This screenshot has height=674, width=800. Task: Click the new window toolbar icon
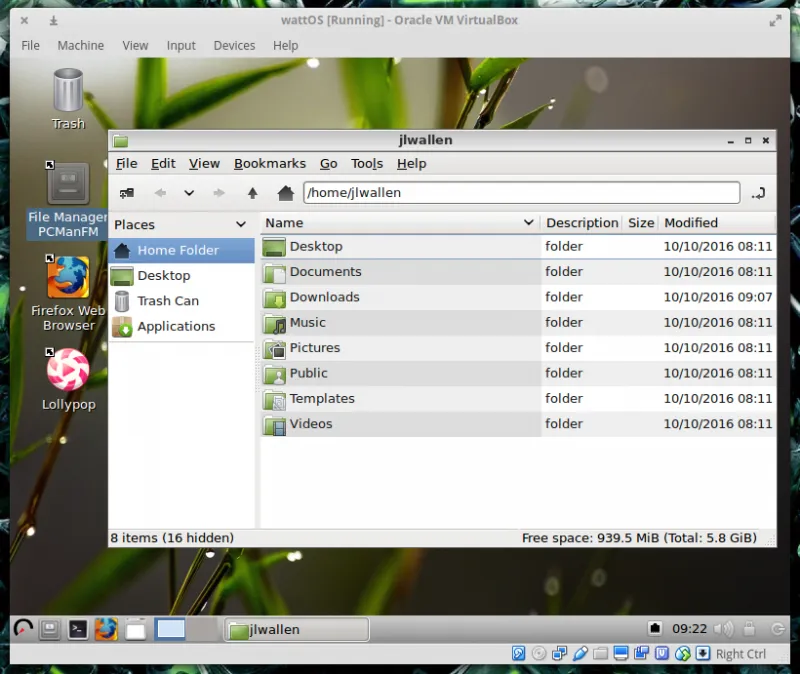click(x=127, y=193)
